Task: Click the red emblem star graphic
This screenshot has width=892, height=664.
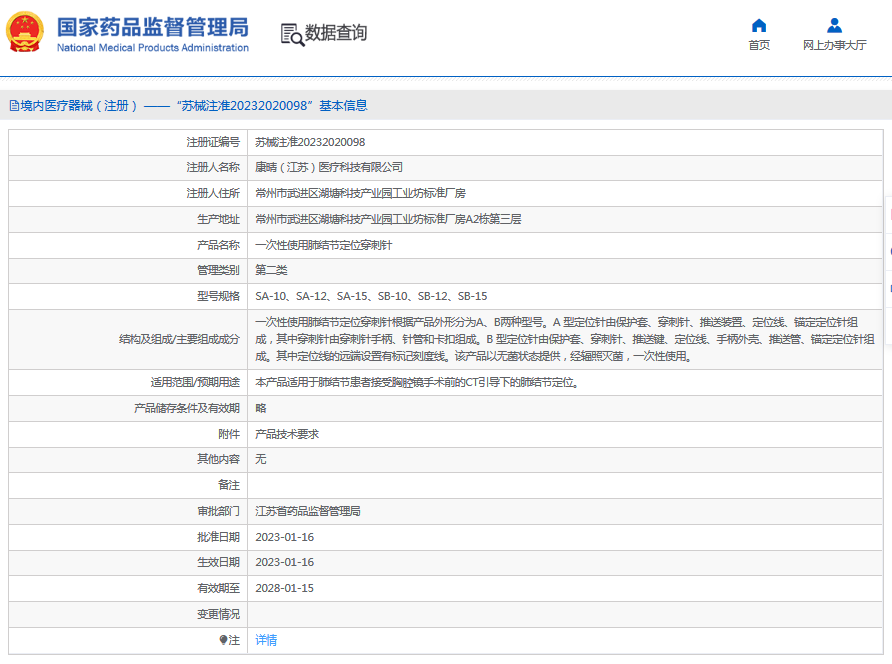Action: tap(26, 22)
